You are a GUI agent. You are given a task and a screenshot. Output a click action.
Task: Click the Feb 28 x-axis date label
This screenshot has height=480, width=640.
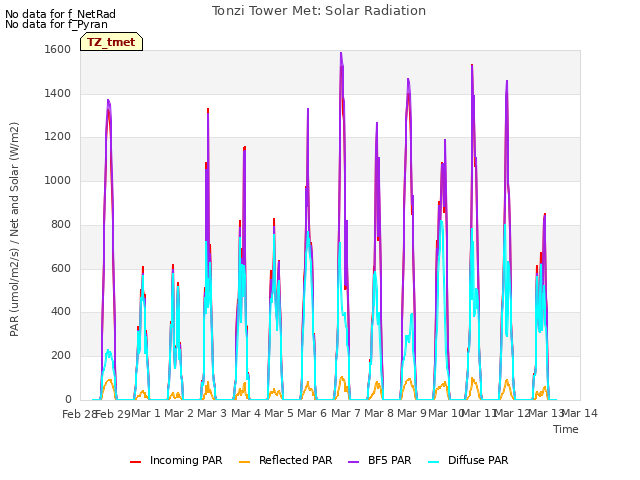[79, 414]
